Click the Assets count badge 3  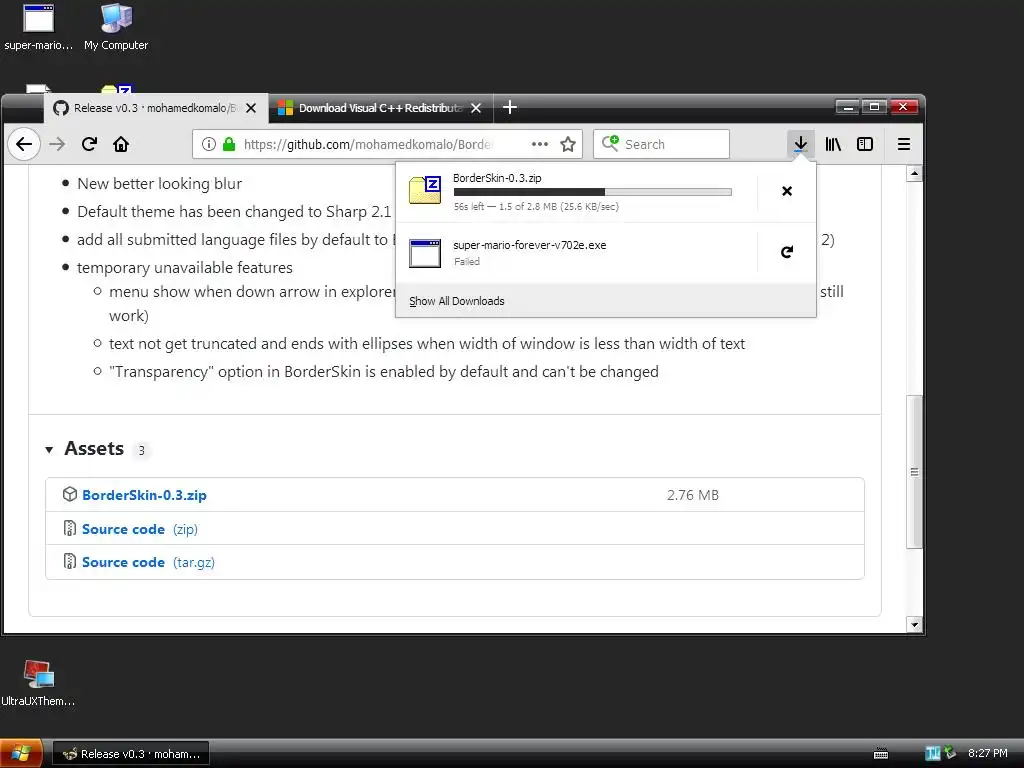click(x=141, y=451)
